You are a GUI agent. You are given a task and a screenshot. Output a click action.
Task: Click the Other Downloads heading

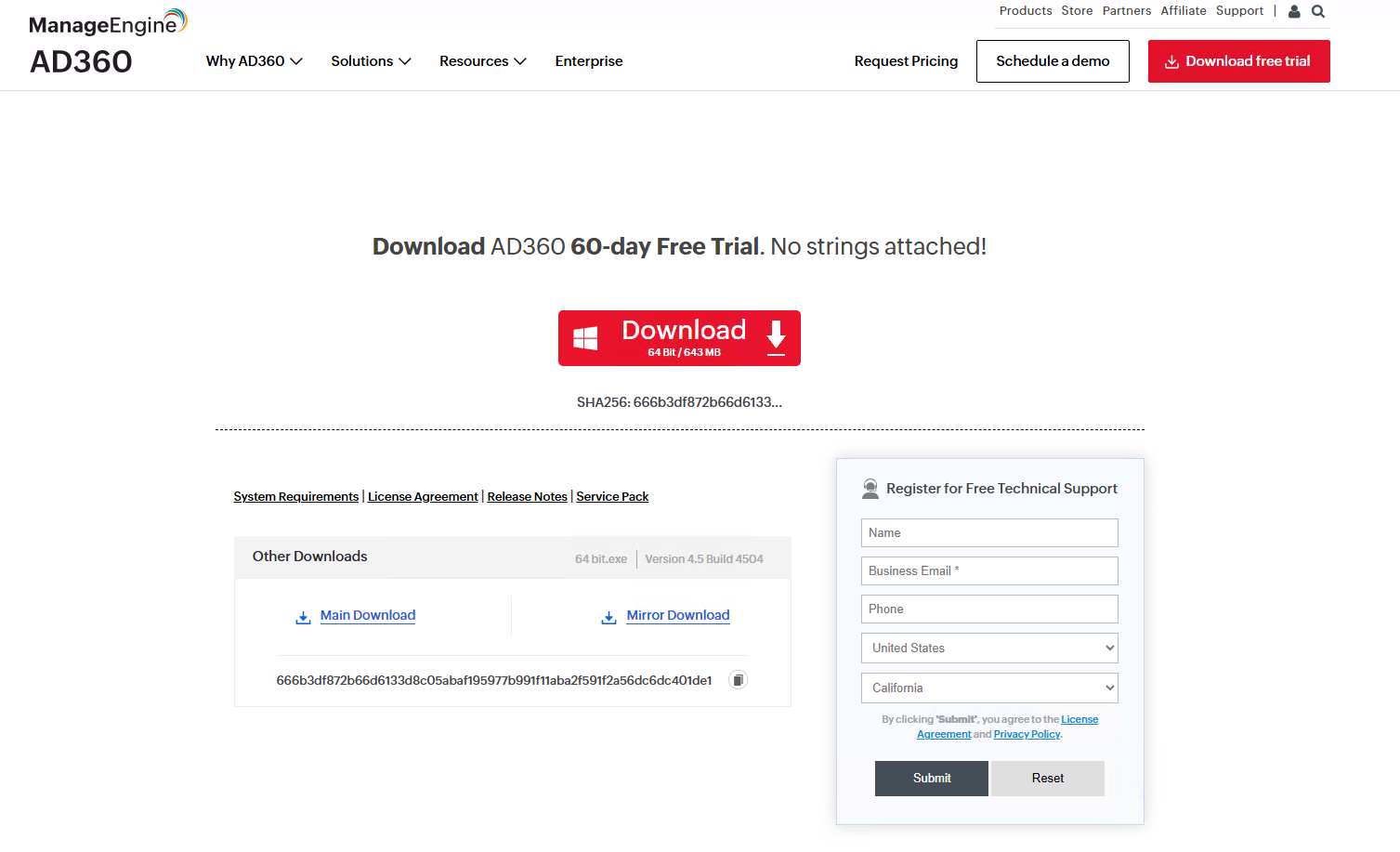click(310, 557)
